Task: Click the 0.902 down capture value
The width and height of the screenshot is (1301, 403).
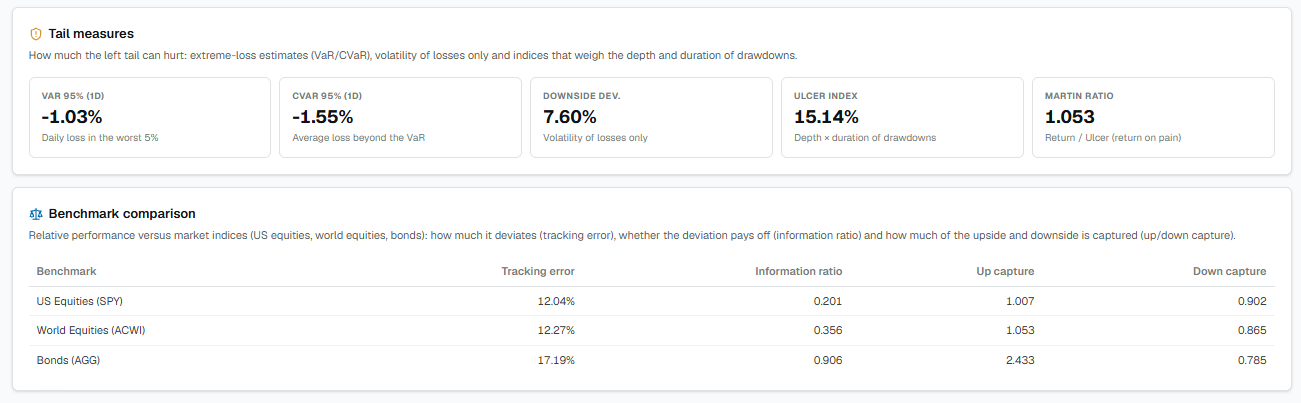Action: point(1251,301)
